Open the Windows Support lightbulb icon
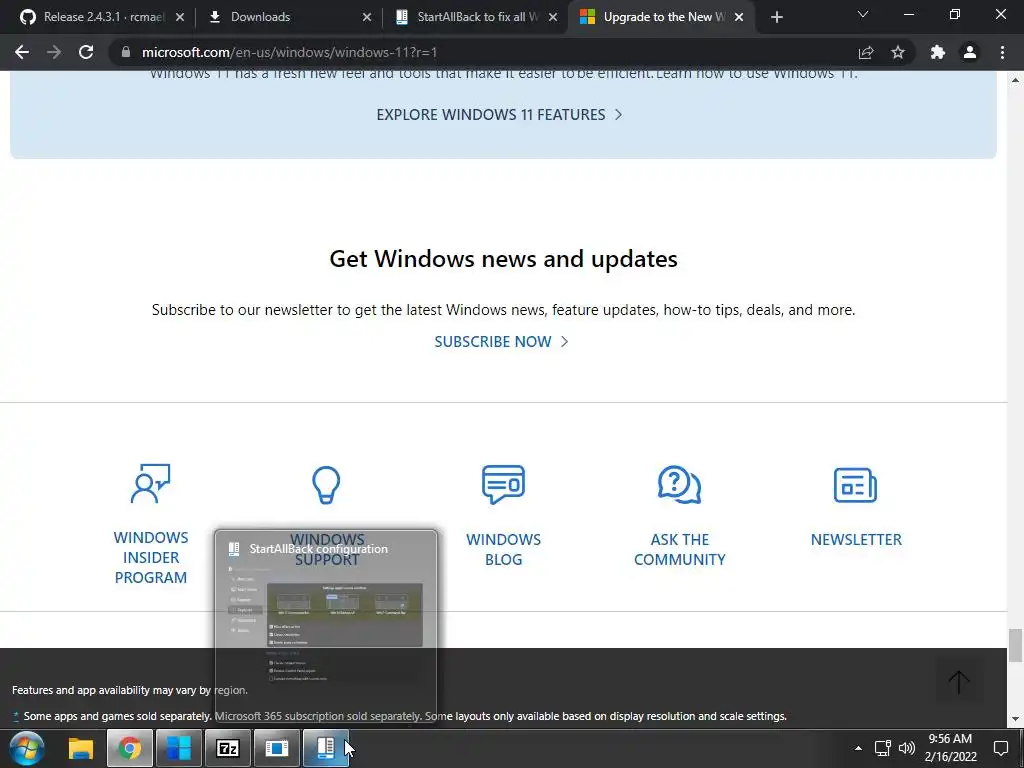 pos(326,485)
